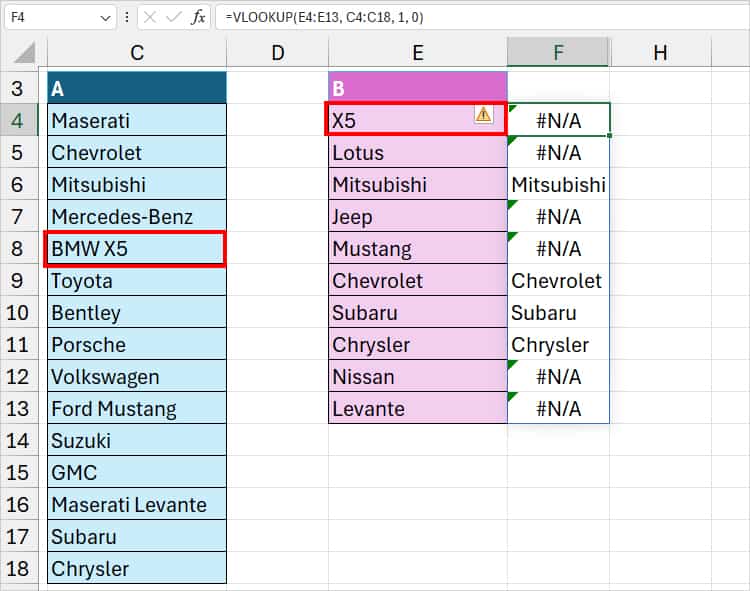Select the GMC cell
Image resolution: width=750 pixels, height=591 pixels.
click(137, 472)
